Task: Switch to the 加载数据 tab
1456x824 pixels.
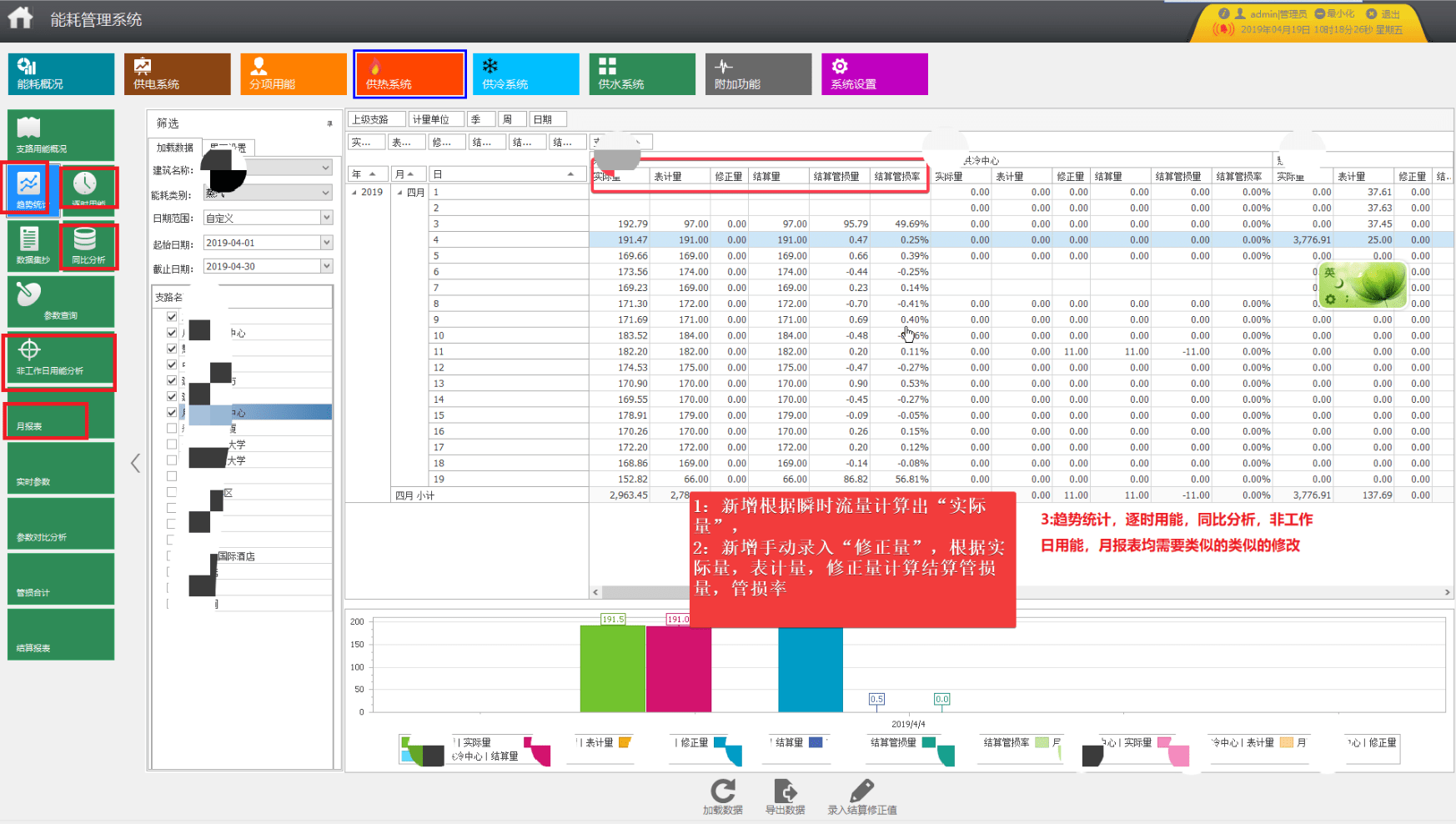Action: click(175, 148)
